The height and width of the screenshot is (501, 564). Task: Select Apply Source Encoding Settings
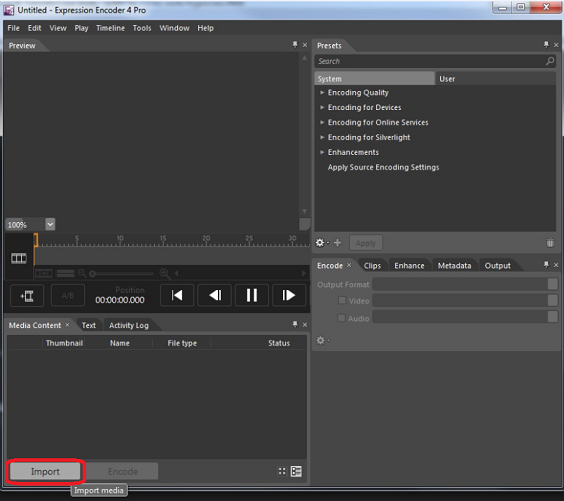tap(383, 167)
